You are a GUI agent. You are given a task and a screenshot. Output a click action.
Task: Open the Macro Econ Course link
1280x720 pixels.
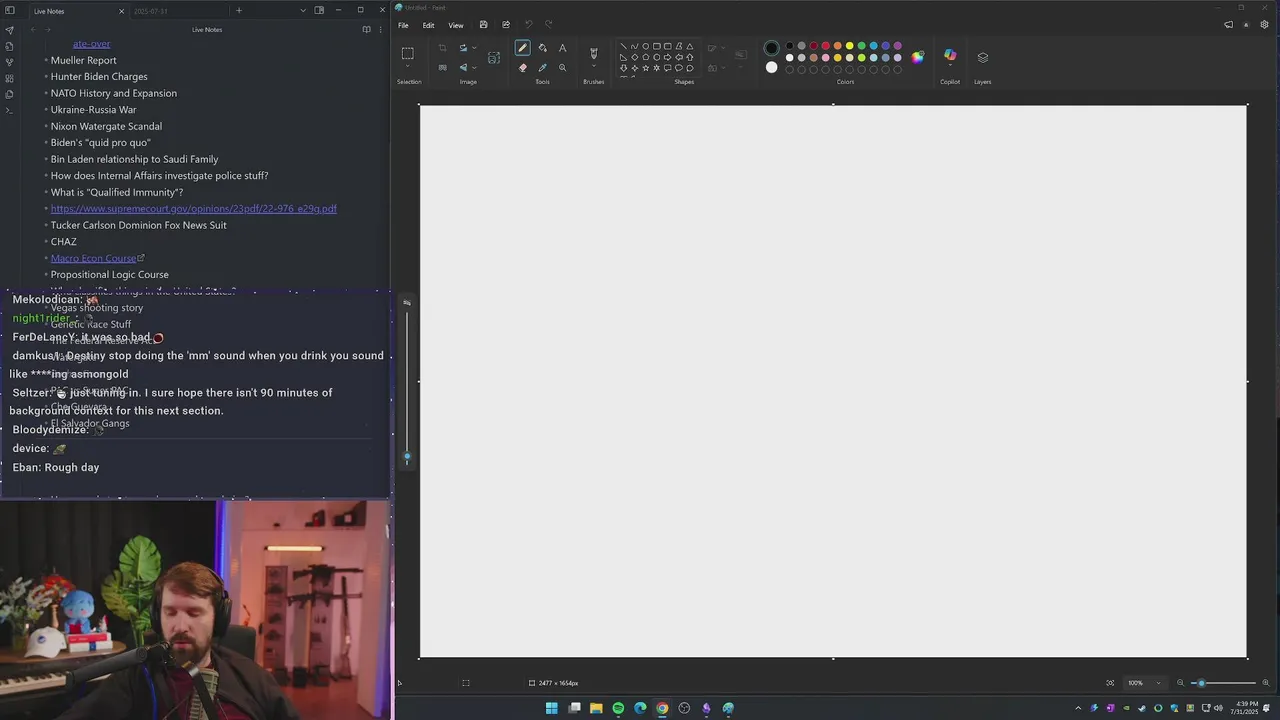pyautogui.click(x=93, y=258)
